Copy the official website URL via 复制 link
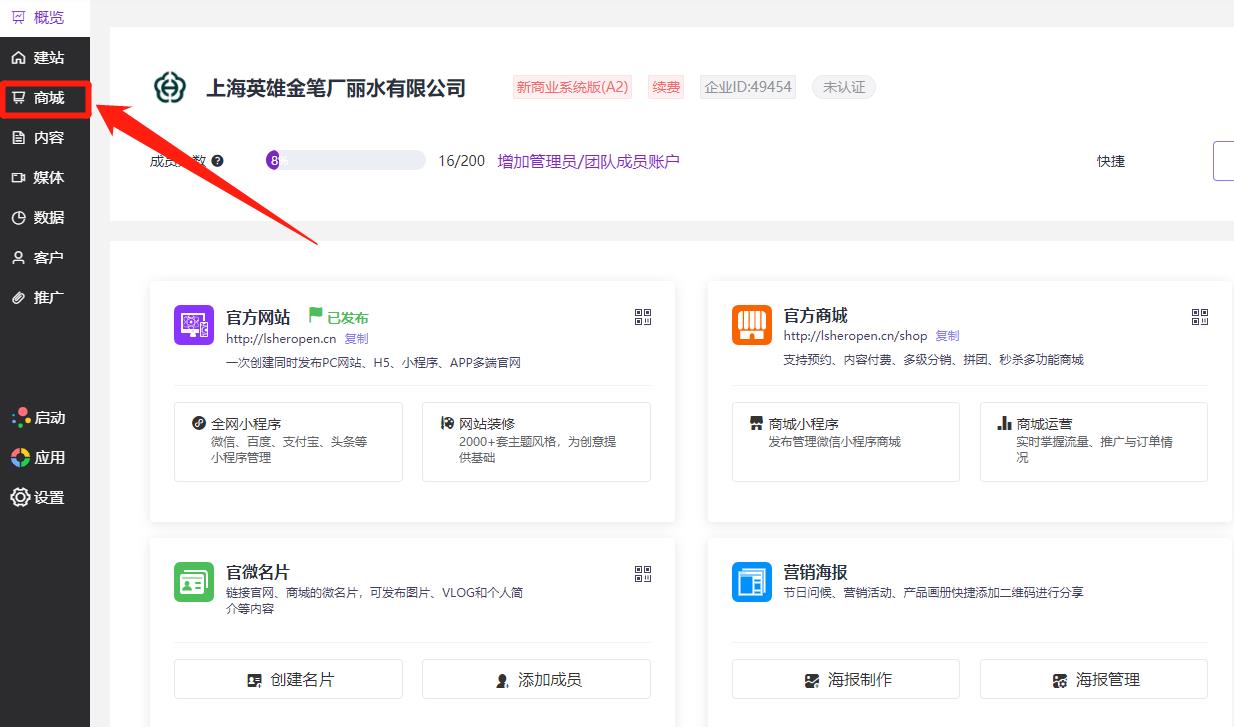Screen dimensions: 1234x727 (356, 338)
